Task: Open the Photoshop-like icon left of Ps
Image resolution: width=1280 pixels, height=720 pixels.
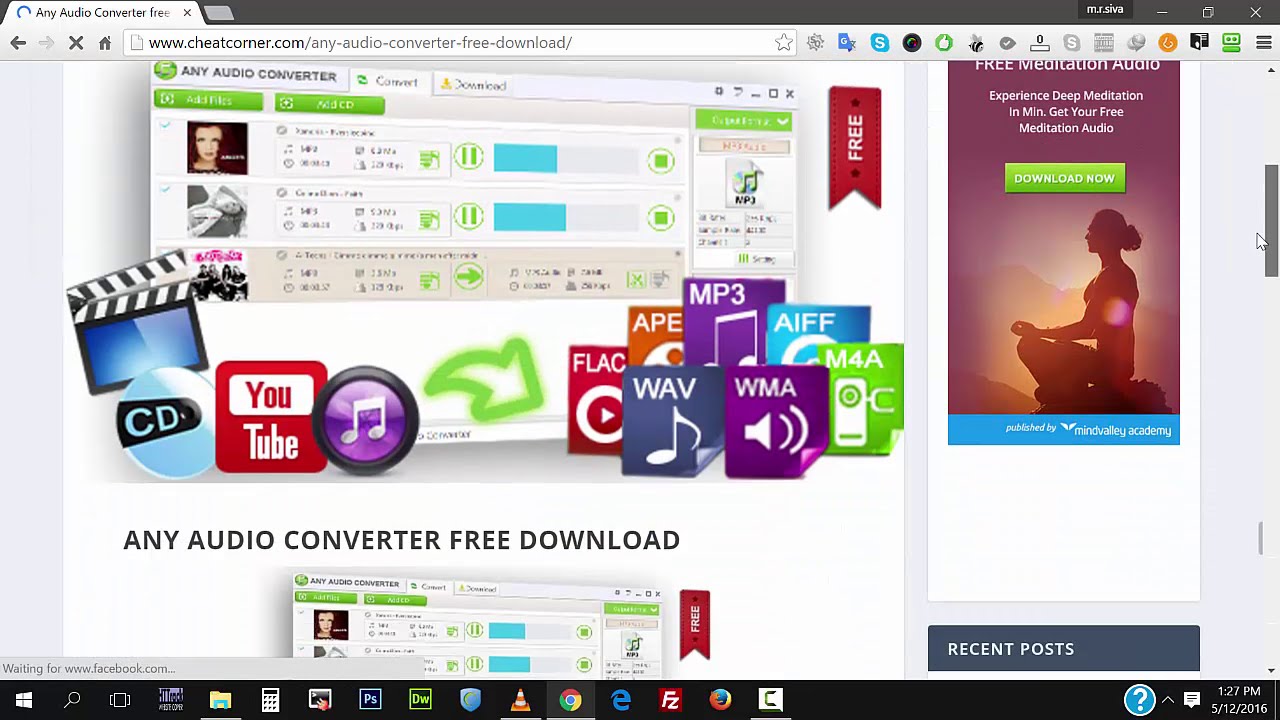Action: coord(320,700)
